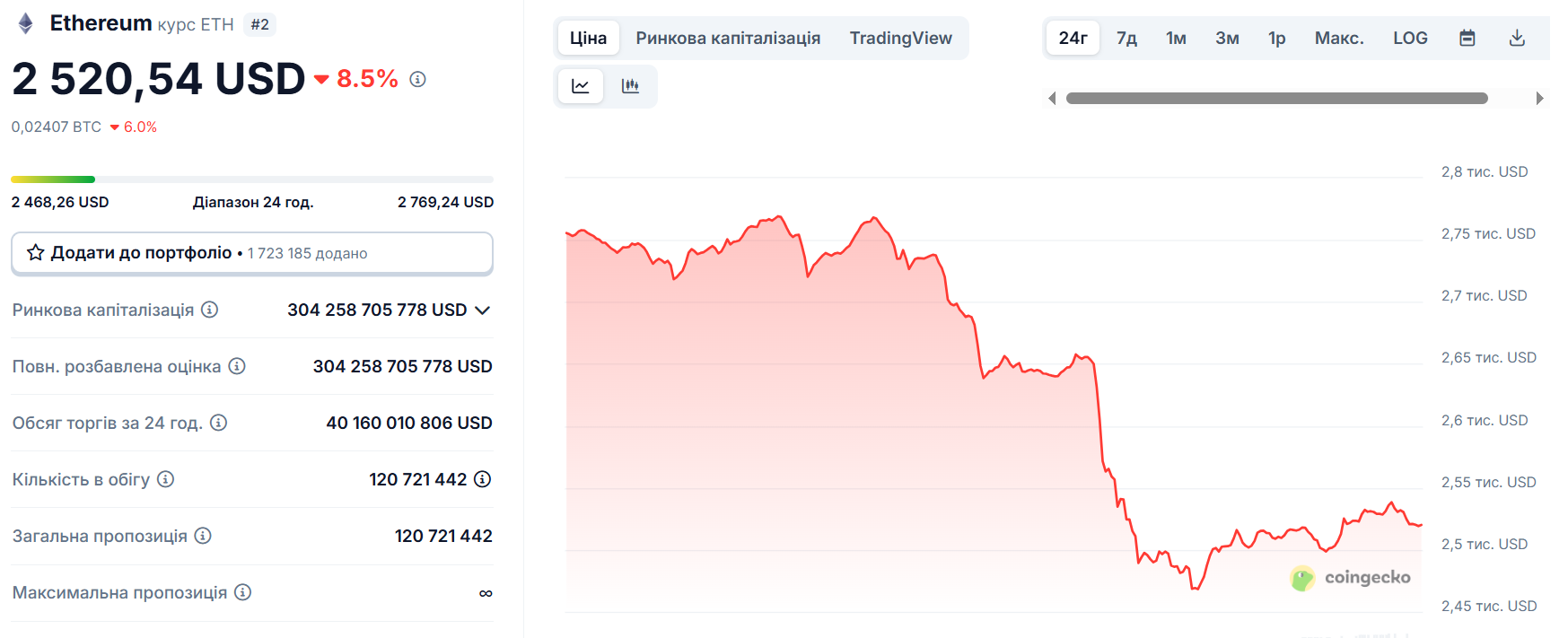
Task: Click the chart horizontal range slider bar
Action: (x=1276, y=98)
